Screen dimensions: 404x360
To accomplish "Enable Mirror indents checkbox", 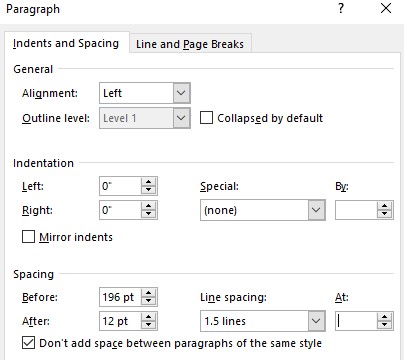I will [28, 237].
